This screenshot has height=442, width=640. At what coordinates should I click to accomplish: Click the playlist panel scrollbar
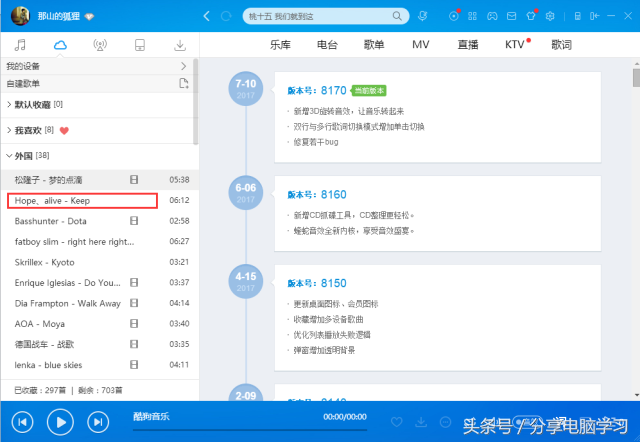(196, 102)
